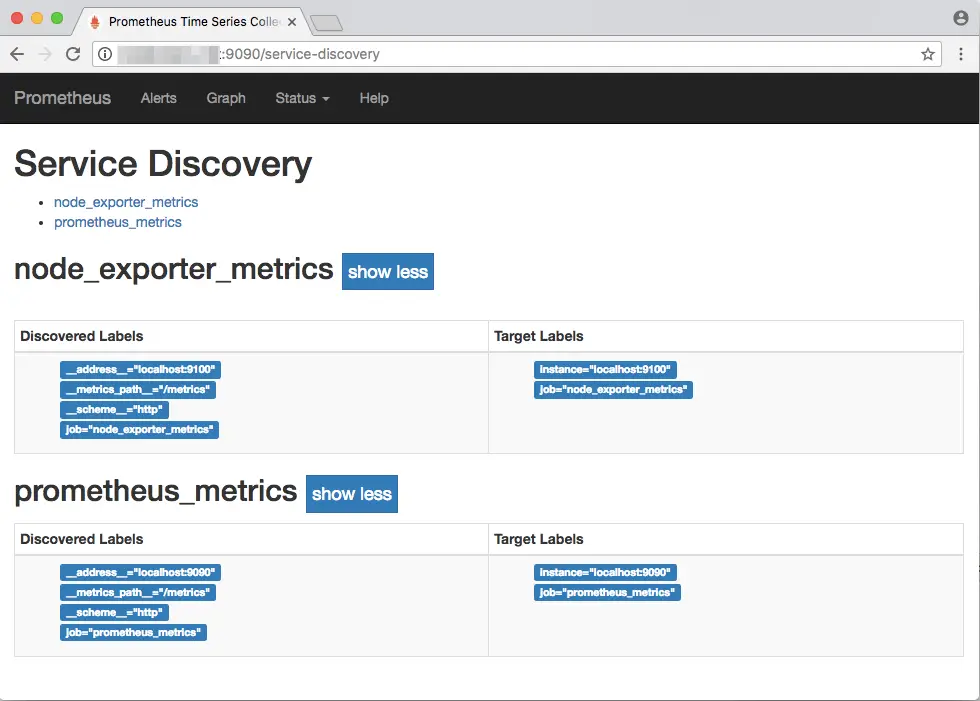Collapse prometheus_metrics with show less

pos(352,494)
